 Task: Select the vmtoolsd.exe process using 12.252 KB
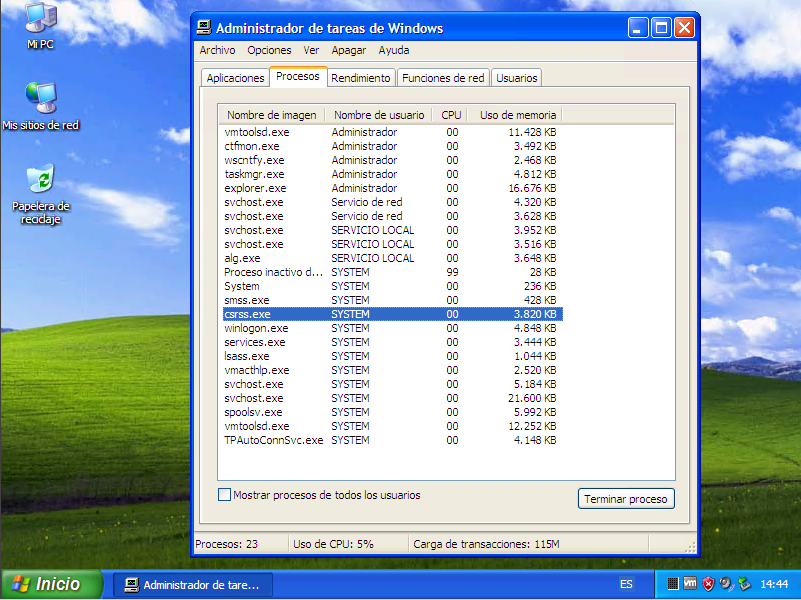tap(392, 426)
